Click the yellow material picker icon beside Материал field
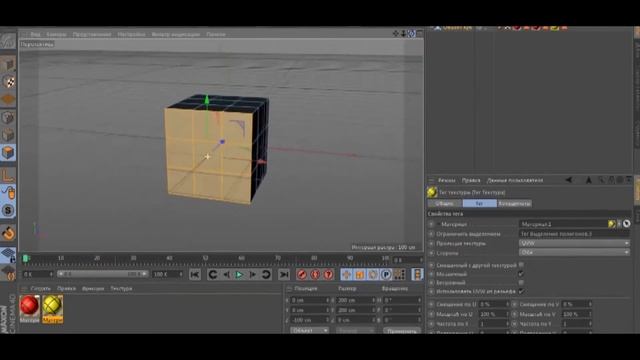640x360 pixels. pyautogui.click(x=611, y=224)
